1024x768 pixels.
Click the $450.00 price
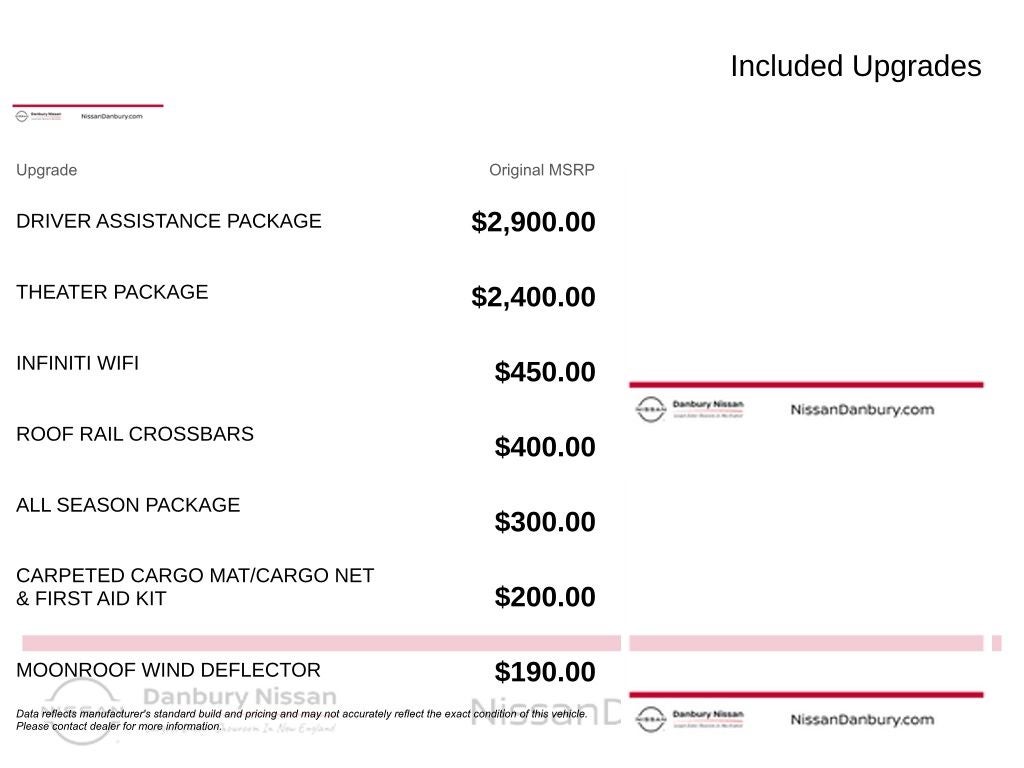(x=545, y=372)
